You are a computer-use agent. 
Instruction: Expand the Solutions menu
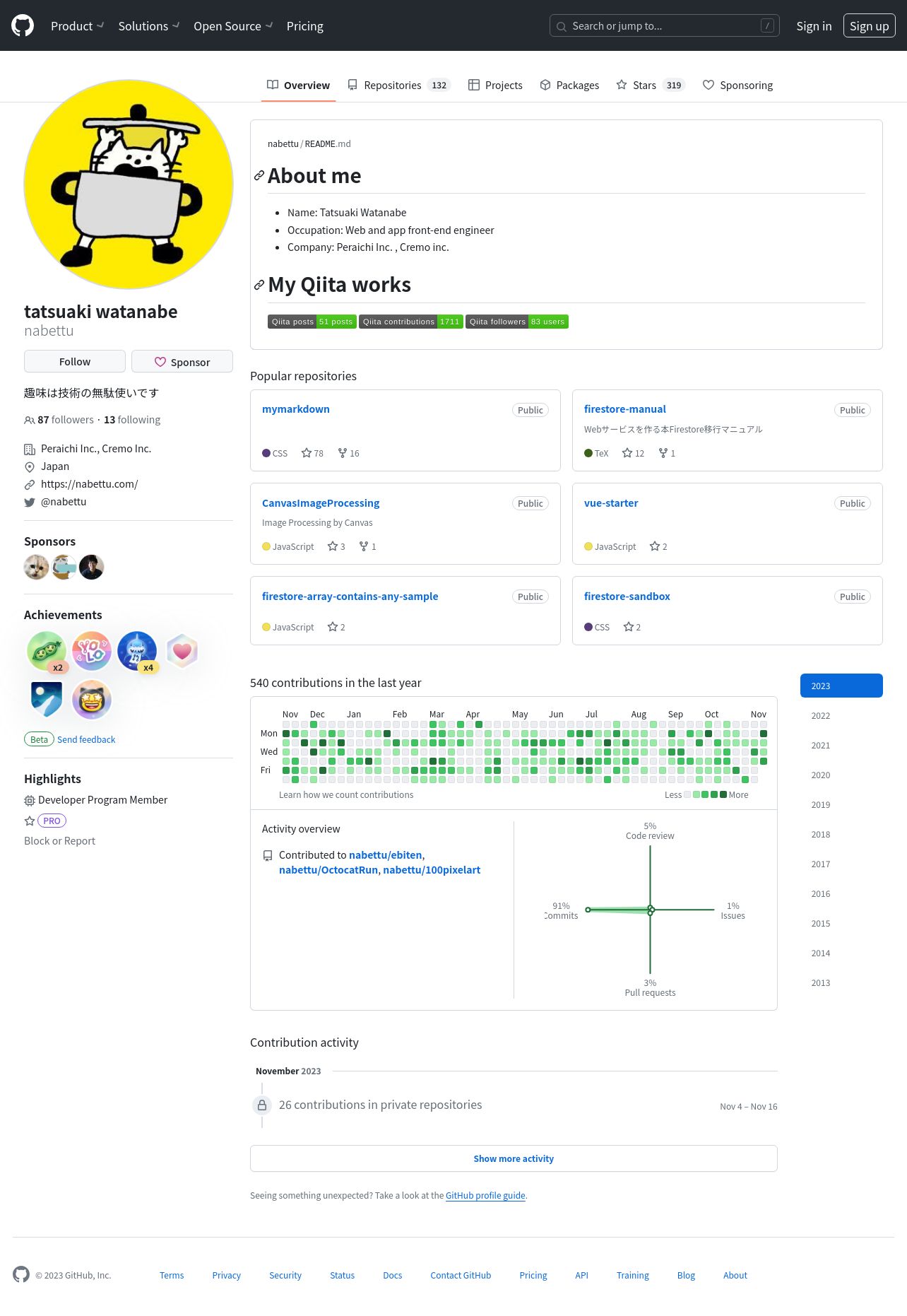point(148,26)
